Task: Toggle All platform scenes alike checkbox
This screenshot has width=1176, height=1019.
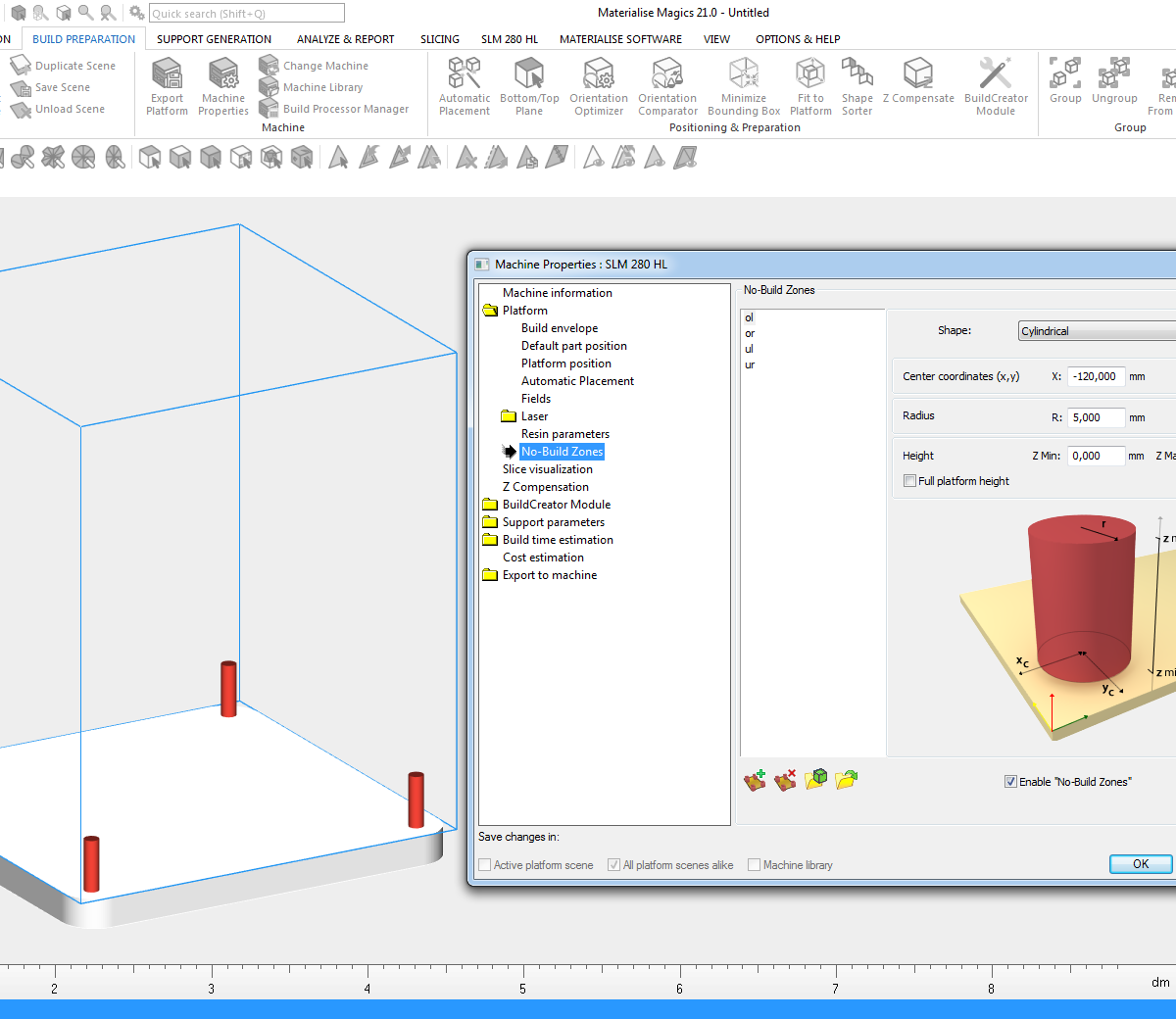Action: pos(613,865)
